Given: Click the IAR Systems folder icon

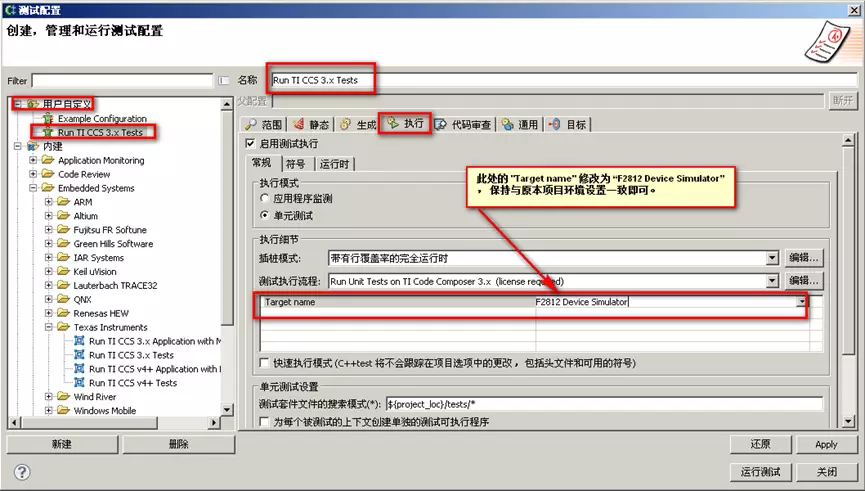Looking at the screenshot, I should [x=63, y=257].
